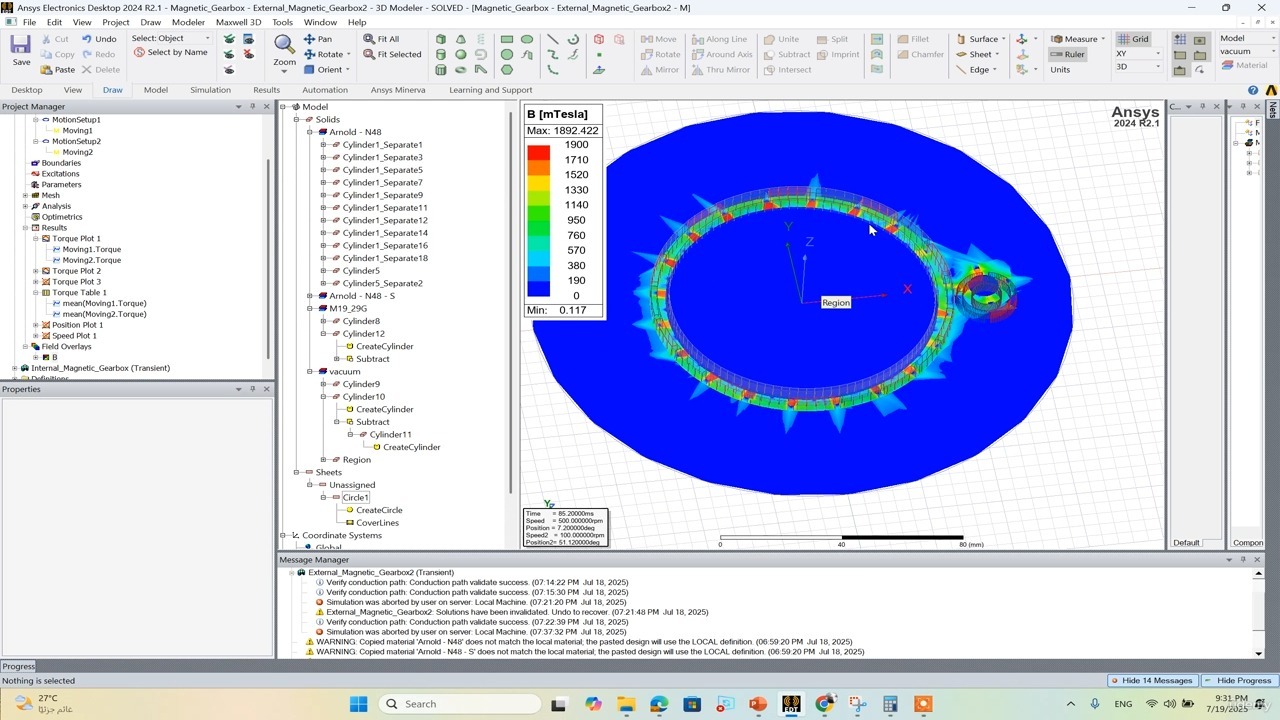This screenshot has height=720, width=1280.
Task: Switch to the Results ribbon tab
Action: (x=266, y=90)
